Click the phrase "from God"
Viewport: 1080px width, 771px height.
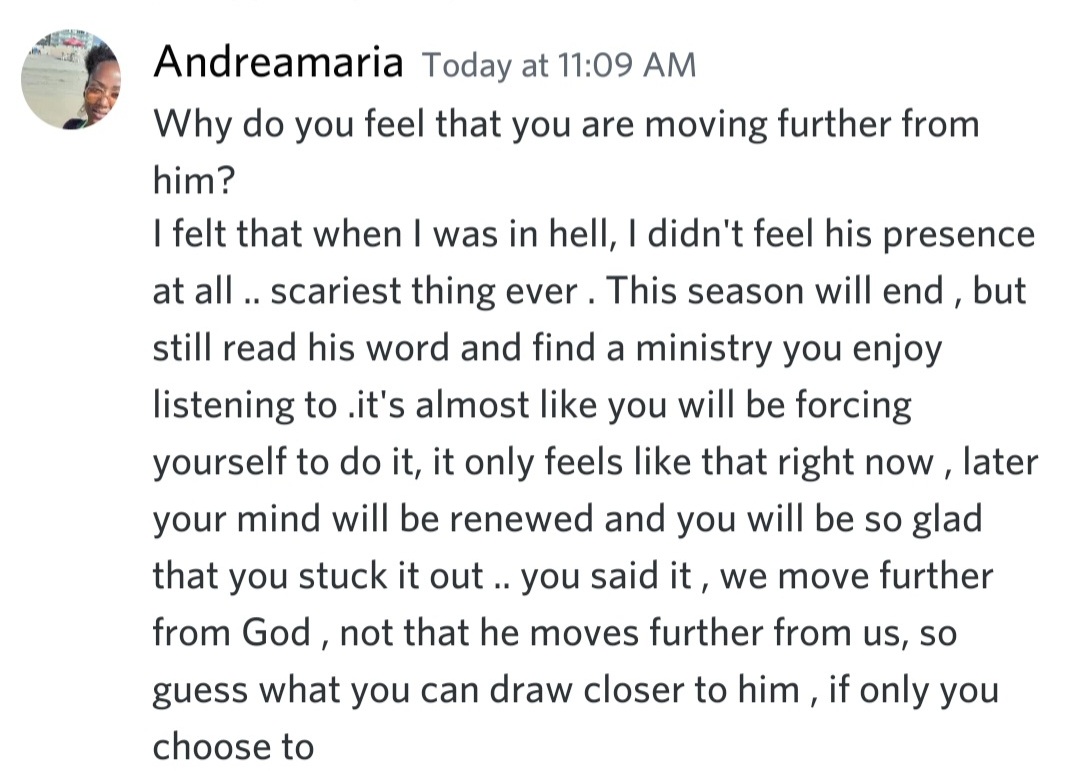231,633
